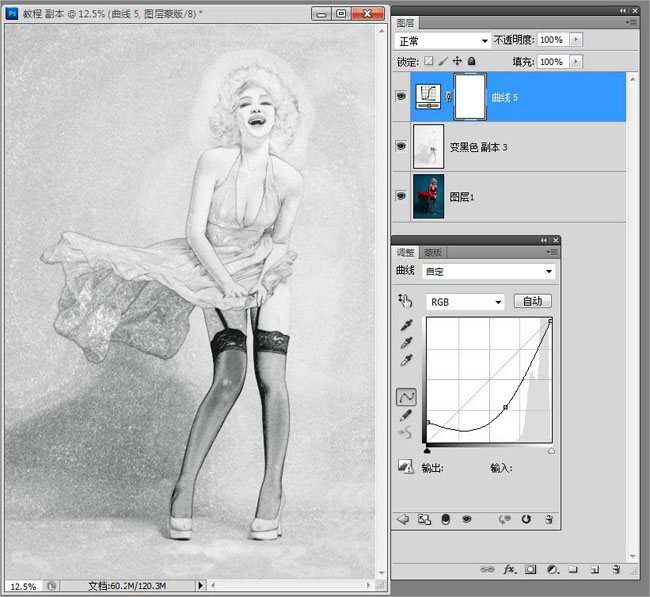
Task: Select the 变黑色 副本 3 layer thumbnail
Action: click(x=428, y=146)
